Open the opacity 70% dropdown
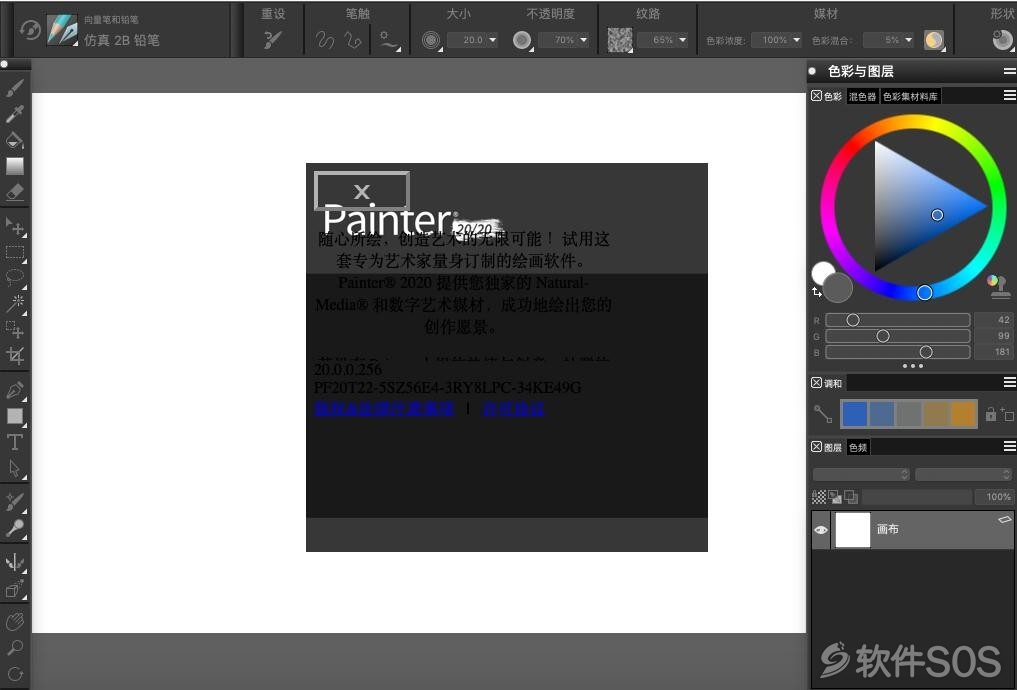 click(584, 40)
